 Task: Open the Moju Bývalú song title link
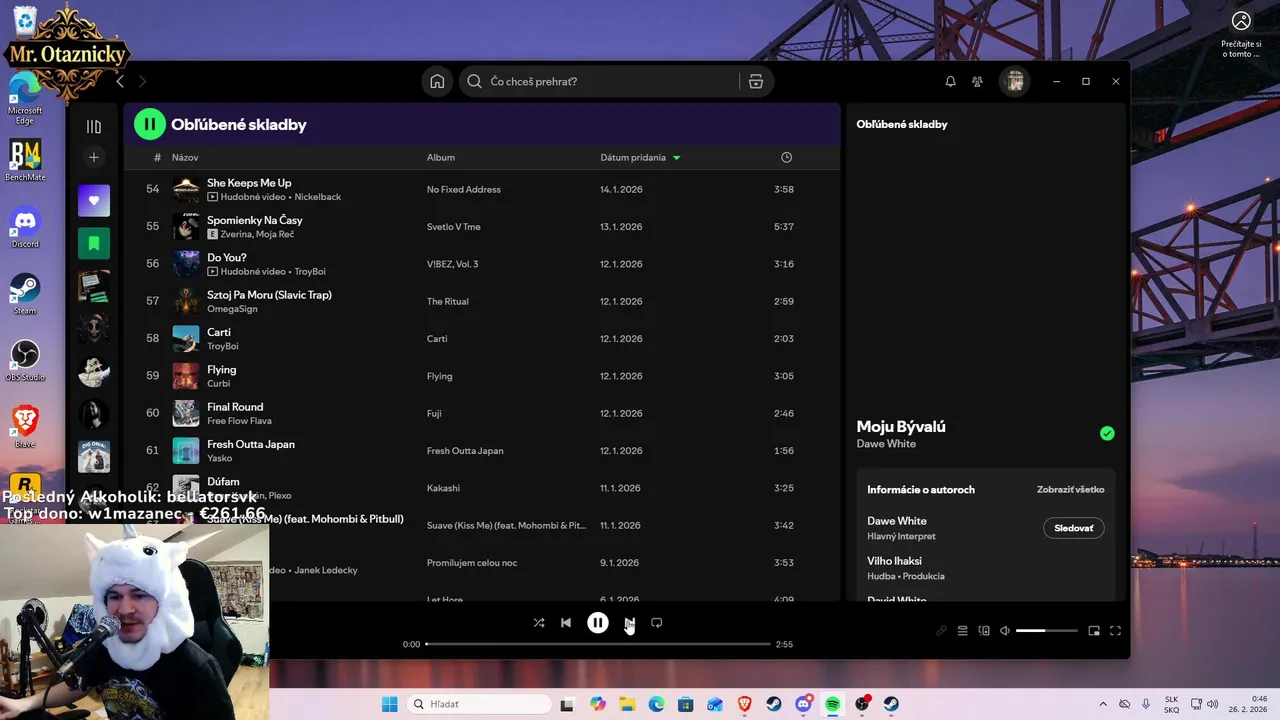tap(901, 426)
